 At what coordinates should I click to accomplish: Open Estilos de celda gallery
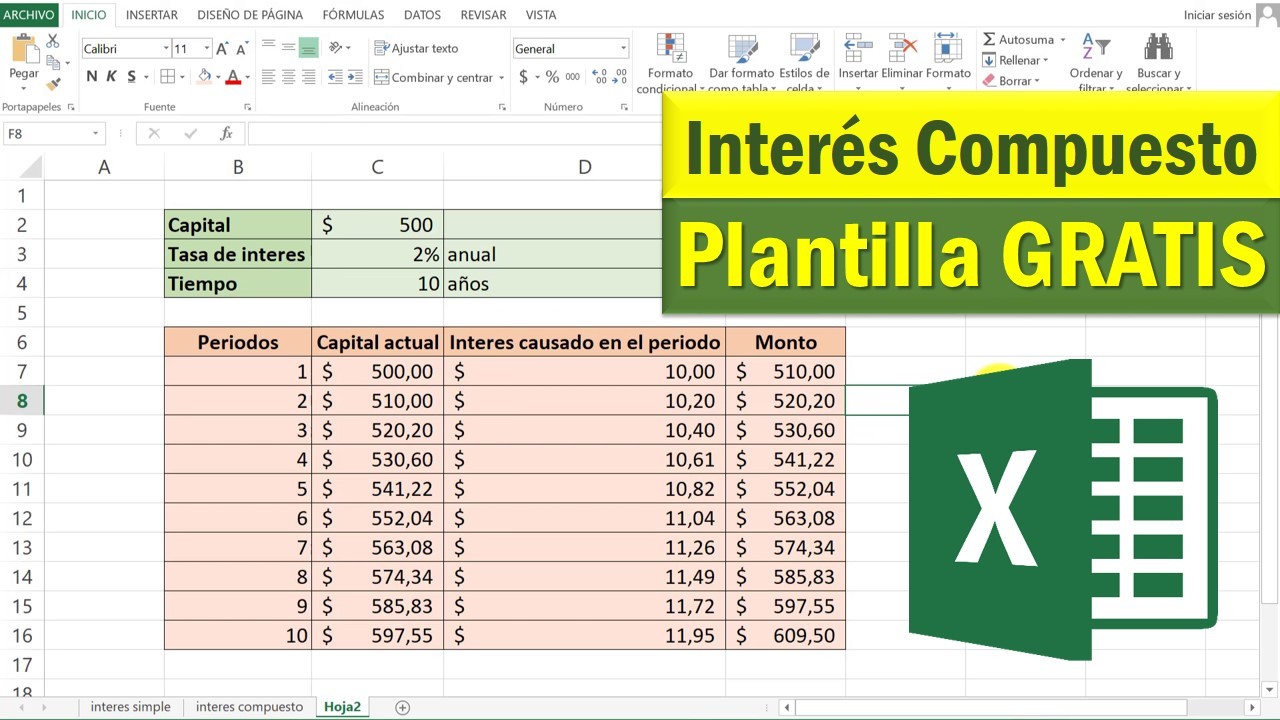804,62
